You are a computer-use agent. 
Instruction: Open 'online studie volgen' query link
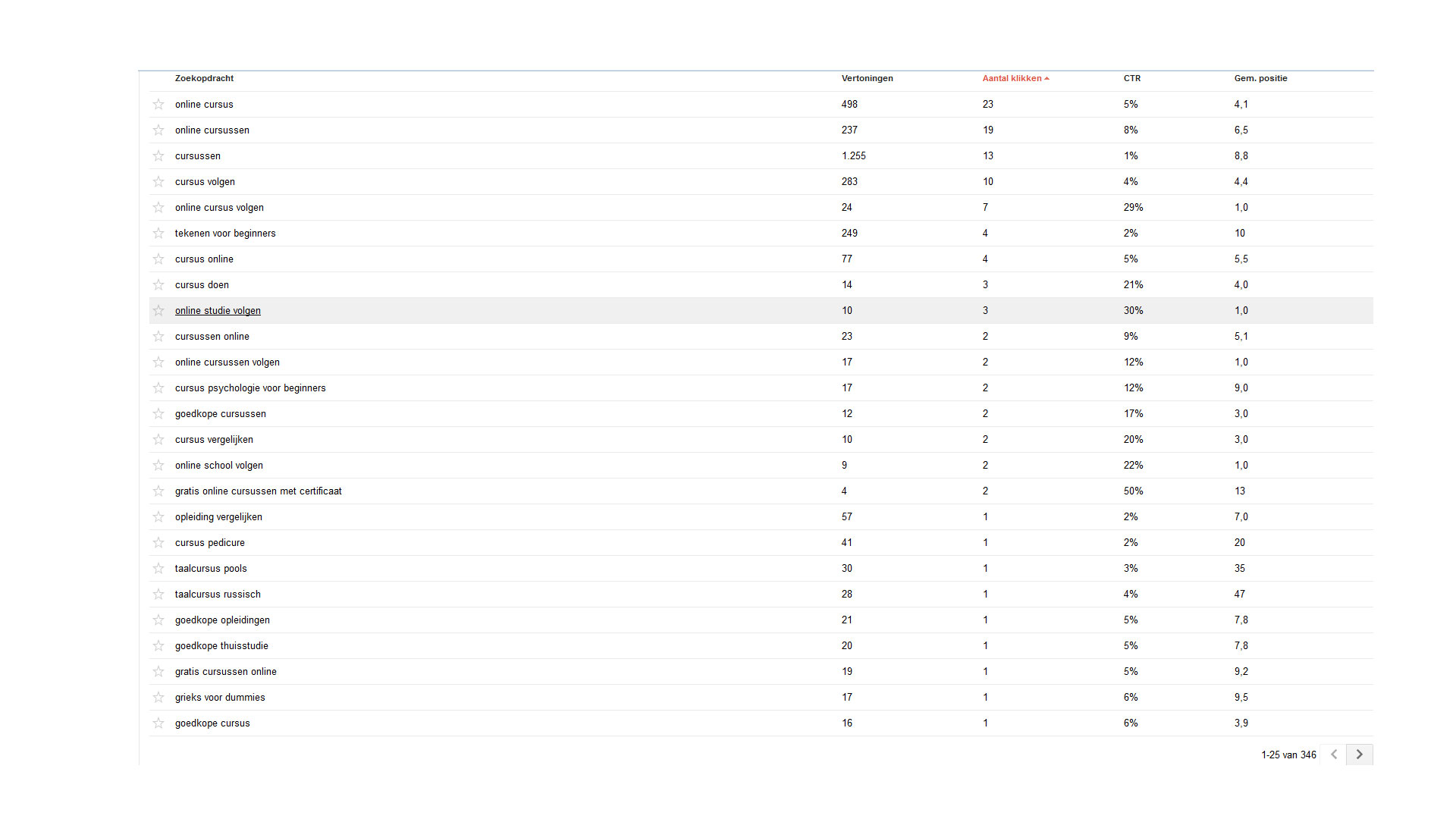tap(218, 311)
